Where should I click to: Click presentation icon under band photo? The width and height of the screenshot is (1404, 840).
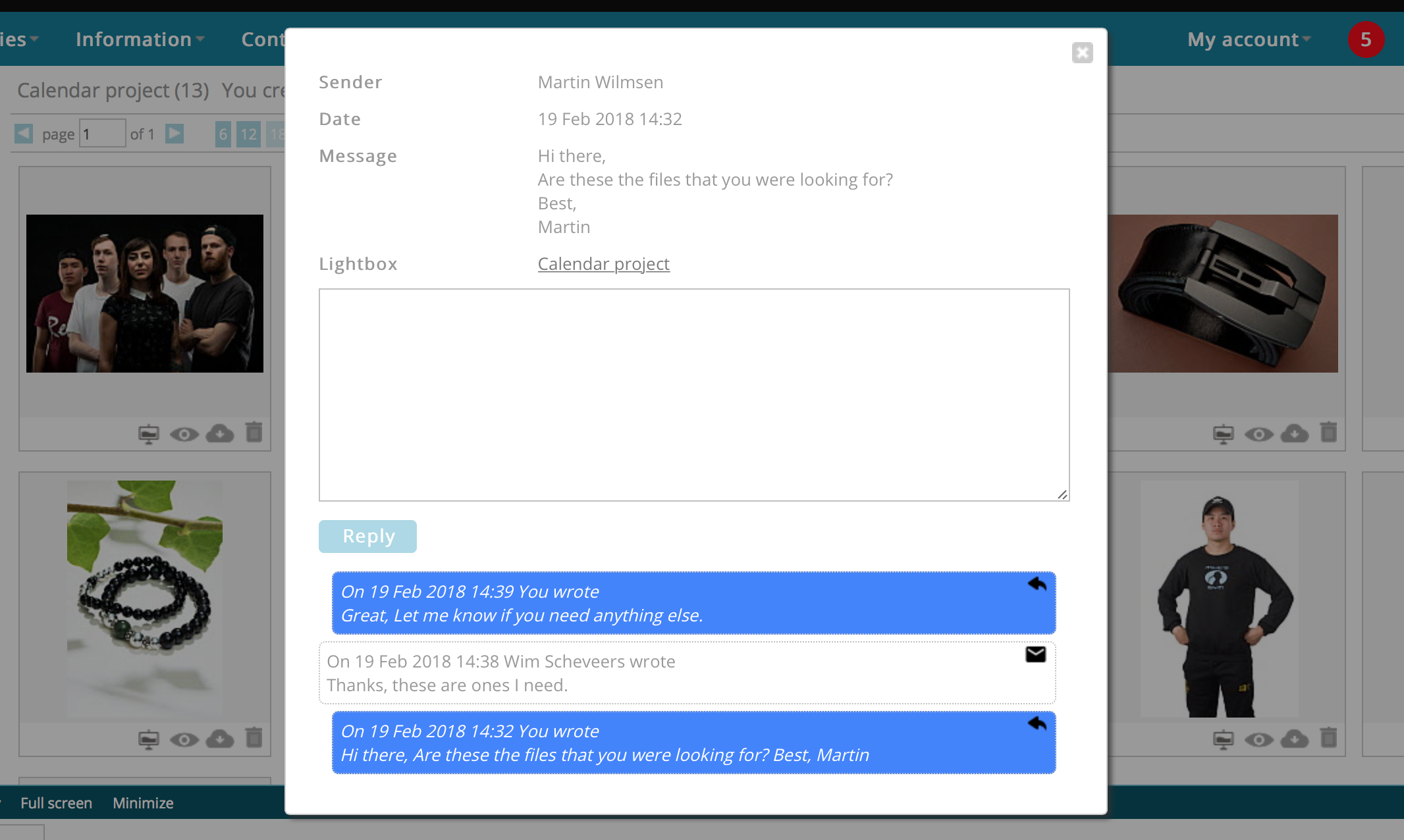tap(149, 434)
